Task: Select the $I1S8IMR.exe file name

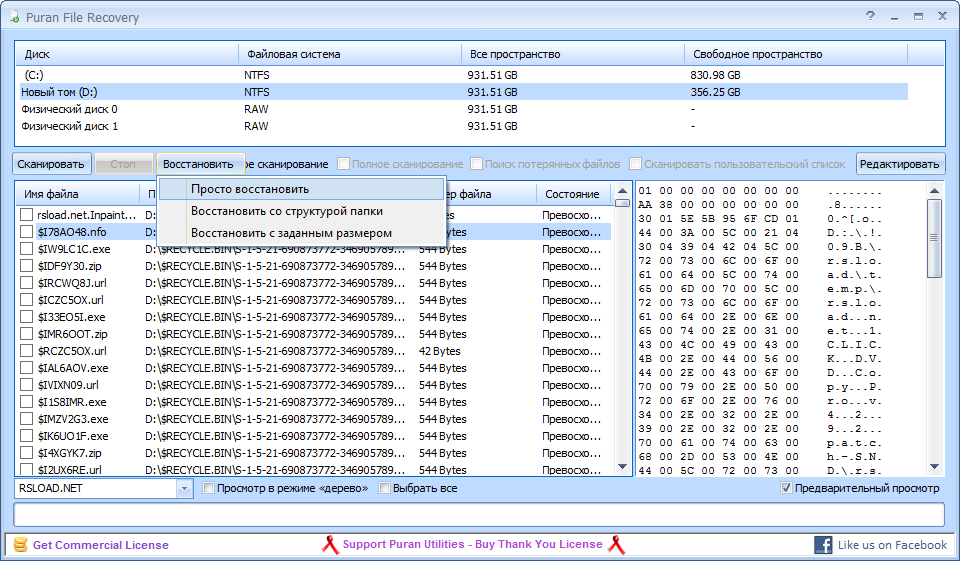Action: [72, 402]
